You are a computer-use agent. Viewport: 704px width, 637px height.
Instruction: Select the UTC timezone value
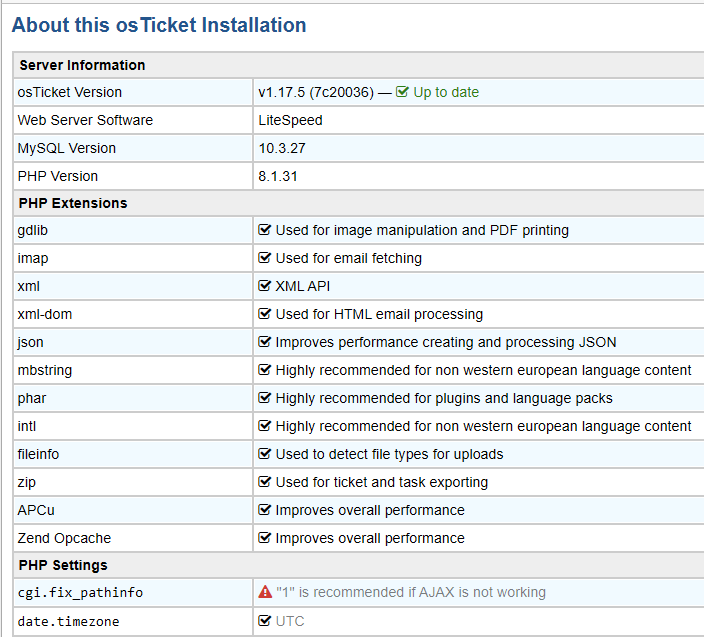pos(290,621)
